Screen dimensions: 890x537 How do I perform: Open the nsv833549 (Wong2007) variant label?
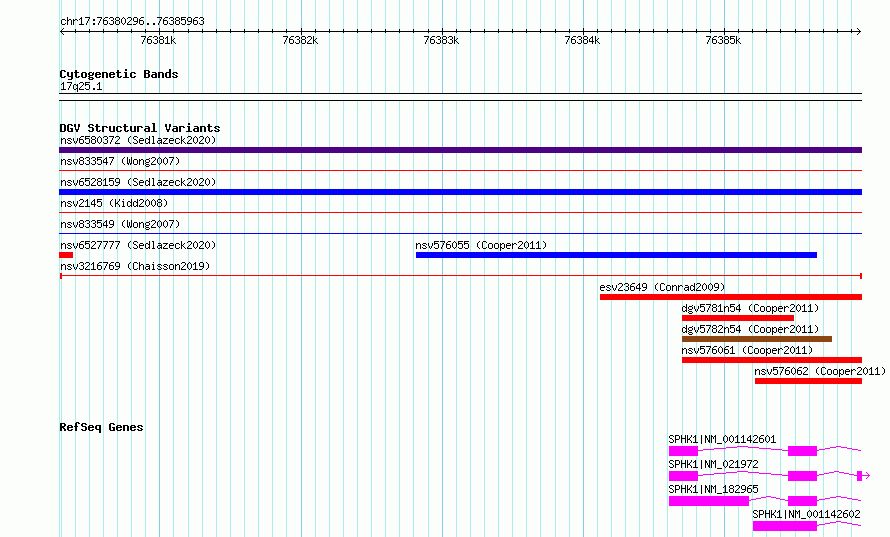coord(120,224)
